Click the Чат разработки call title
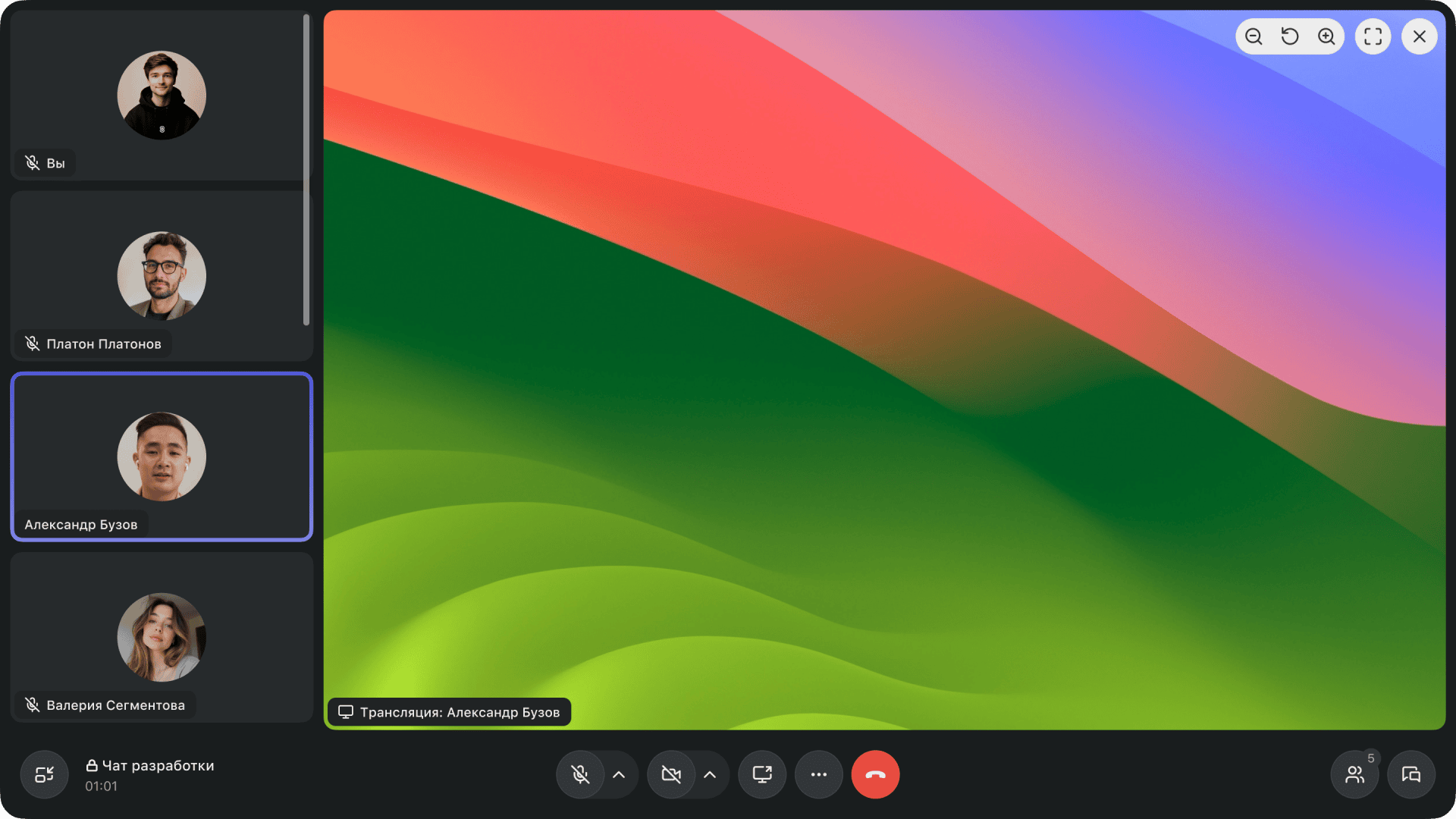1456x819 pixels. [158, 765]
